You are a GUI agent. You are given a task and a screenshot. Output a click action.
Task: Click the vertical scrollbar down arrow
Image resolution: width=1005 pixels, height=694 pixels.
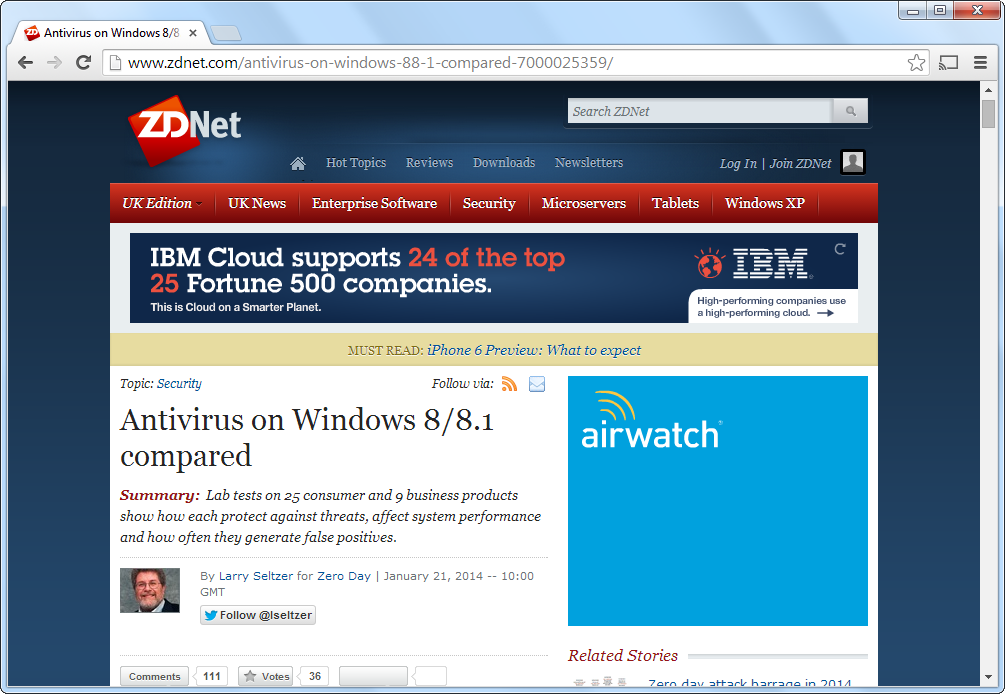tap(988, 680)
